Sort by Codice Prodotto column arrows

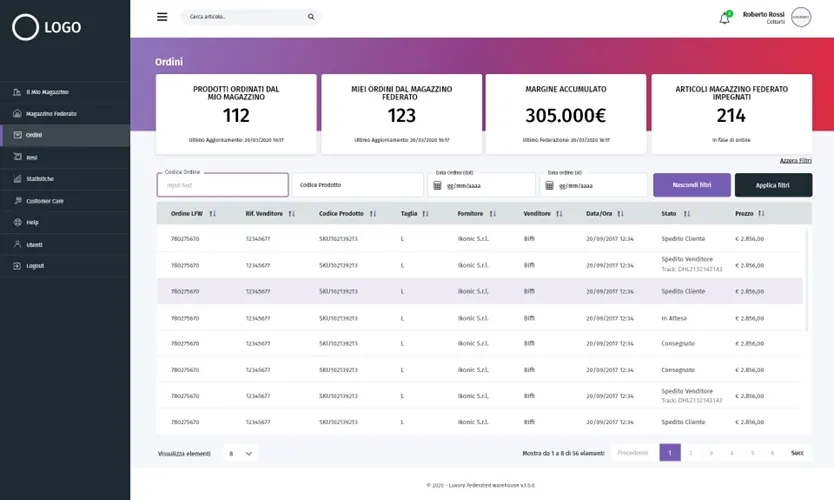(372, 214)
